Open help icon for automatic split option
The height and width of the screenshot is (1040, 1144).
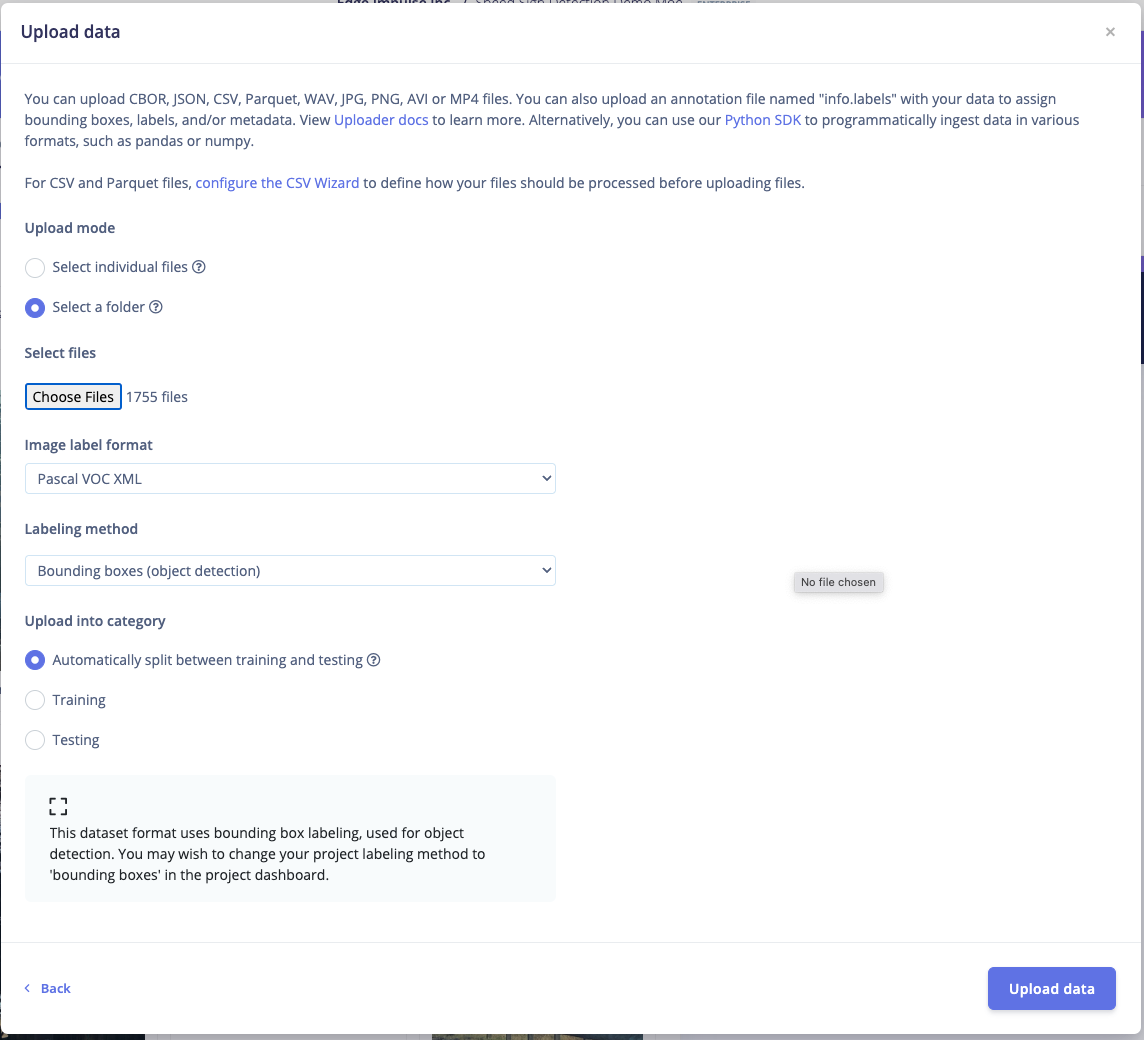click(x=374, y=660)
